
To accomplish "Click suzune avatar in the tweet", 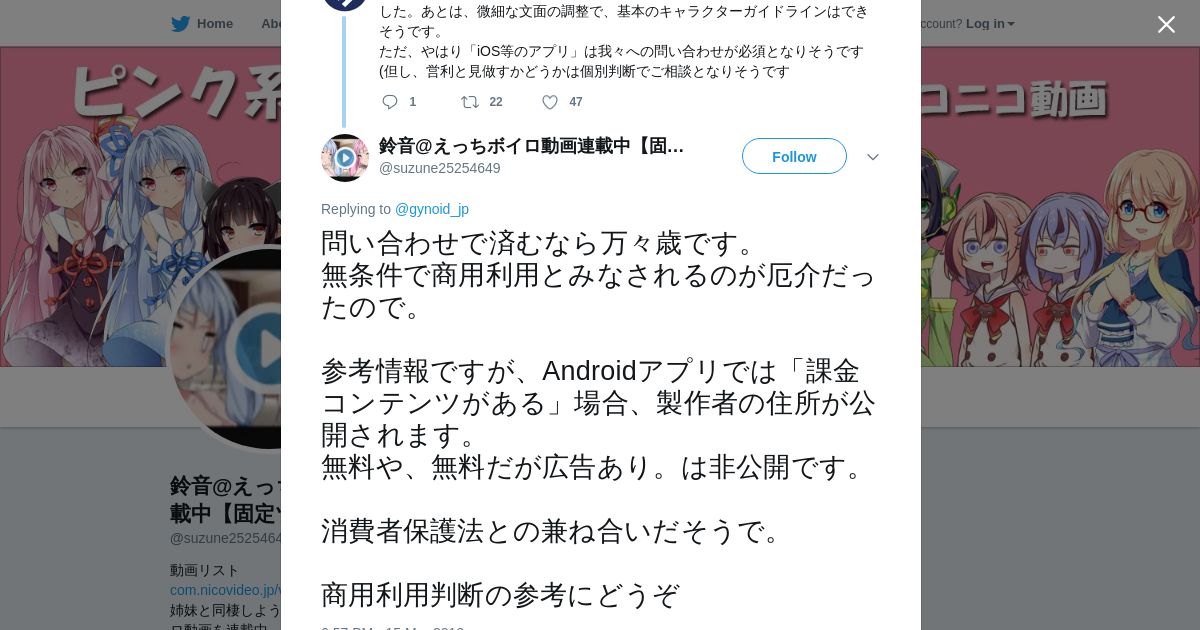I will (345, 158).
